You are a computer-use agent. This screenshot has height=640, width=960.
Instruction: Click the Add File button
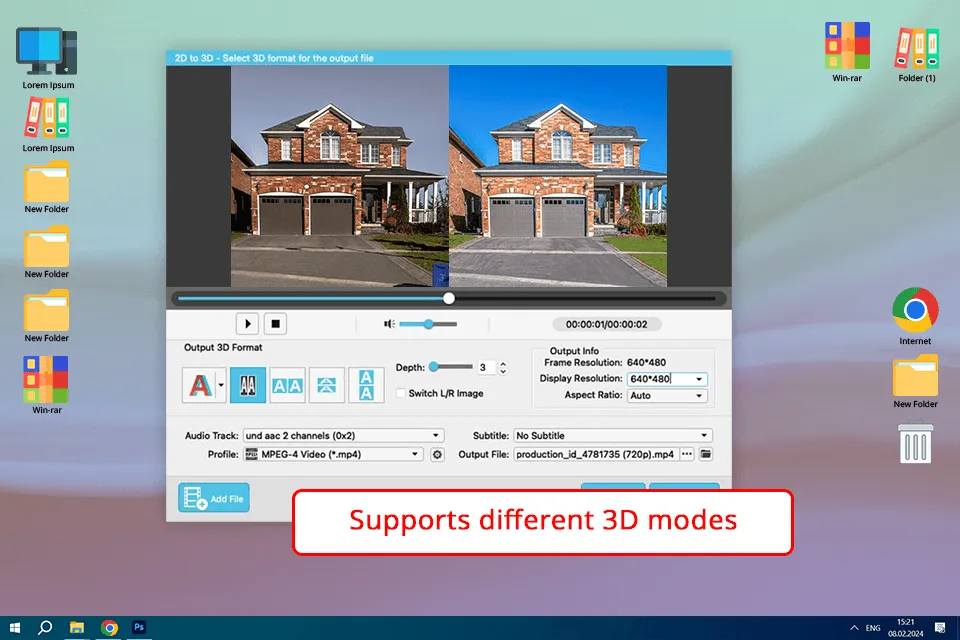pos(214,497)
